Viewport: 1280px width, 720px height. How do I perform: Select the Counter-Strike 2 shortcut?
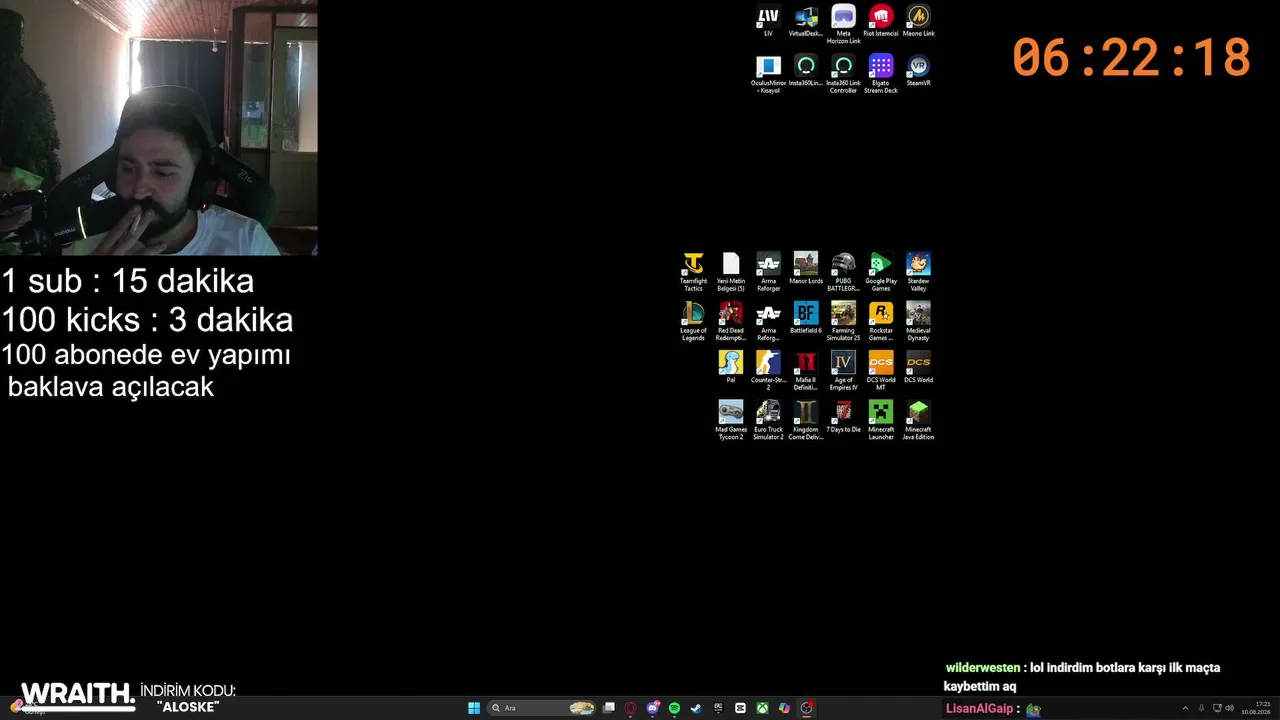[x=768, y=371]
